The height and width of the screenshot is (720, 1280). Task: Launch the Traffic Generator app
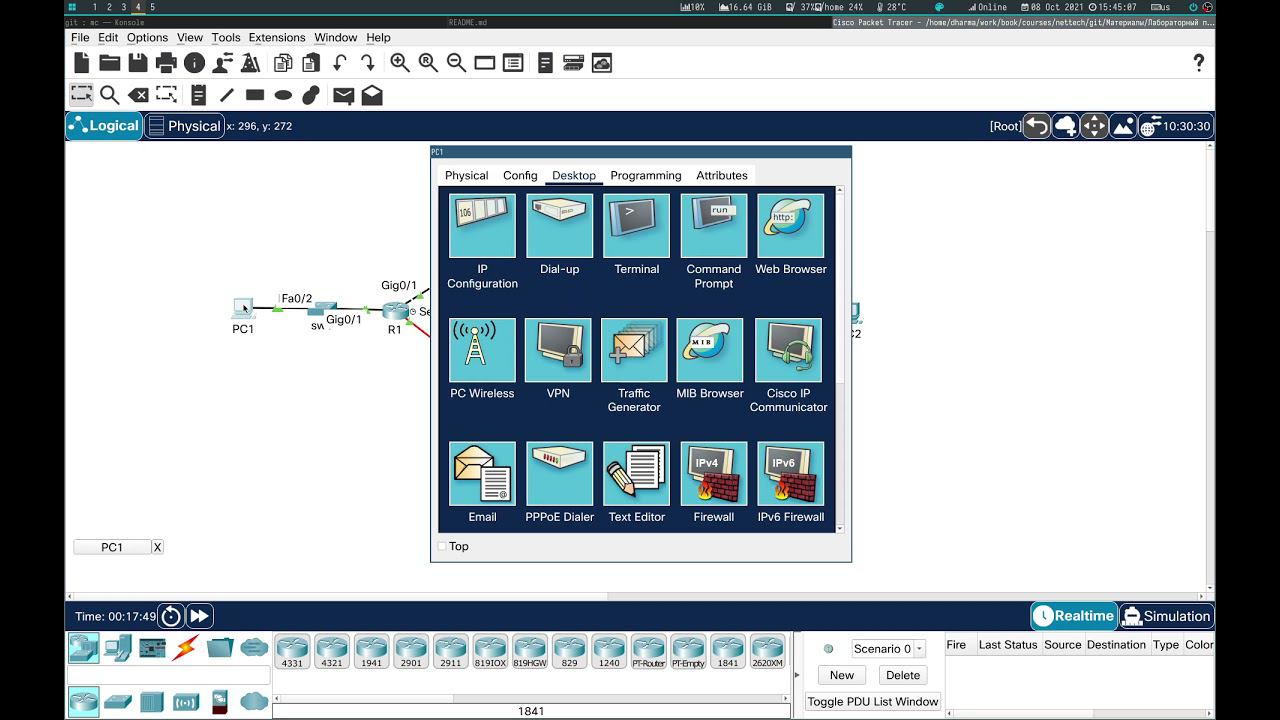pos(634,350)
